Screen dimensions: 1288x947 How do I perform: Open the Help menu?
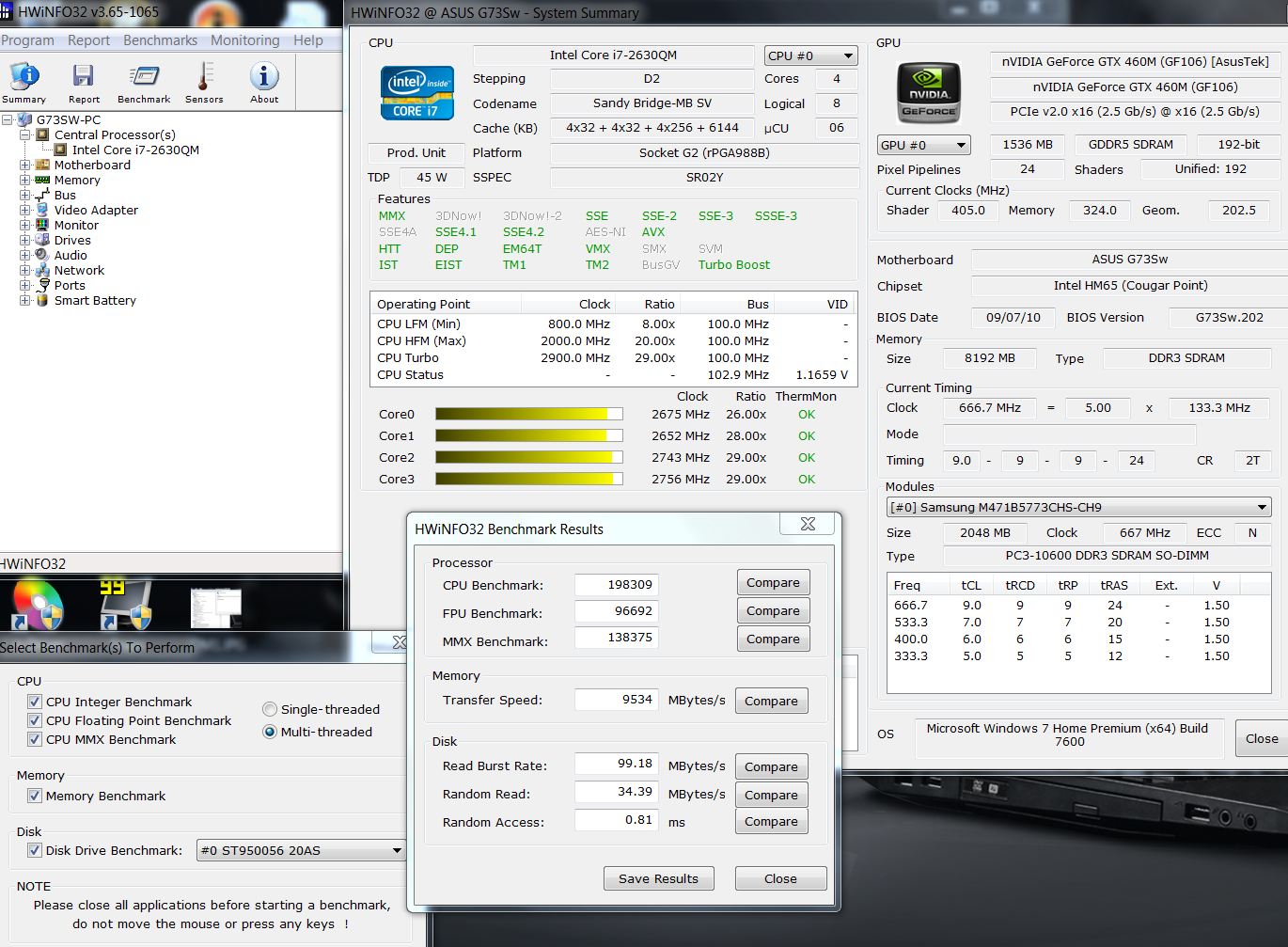tap(308, 40)
